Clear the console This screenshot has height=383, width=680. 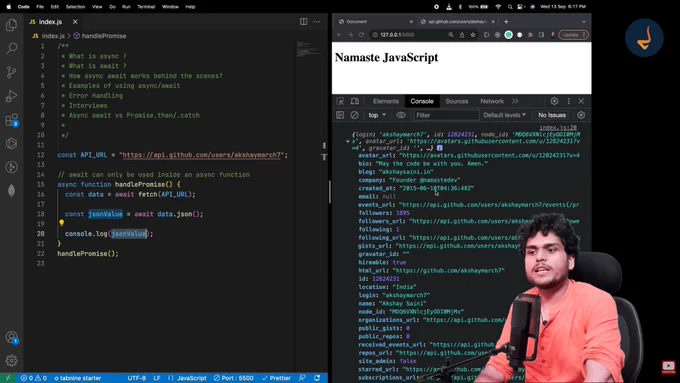pyautogui.click(x=354, y=115)
